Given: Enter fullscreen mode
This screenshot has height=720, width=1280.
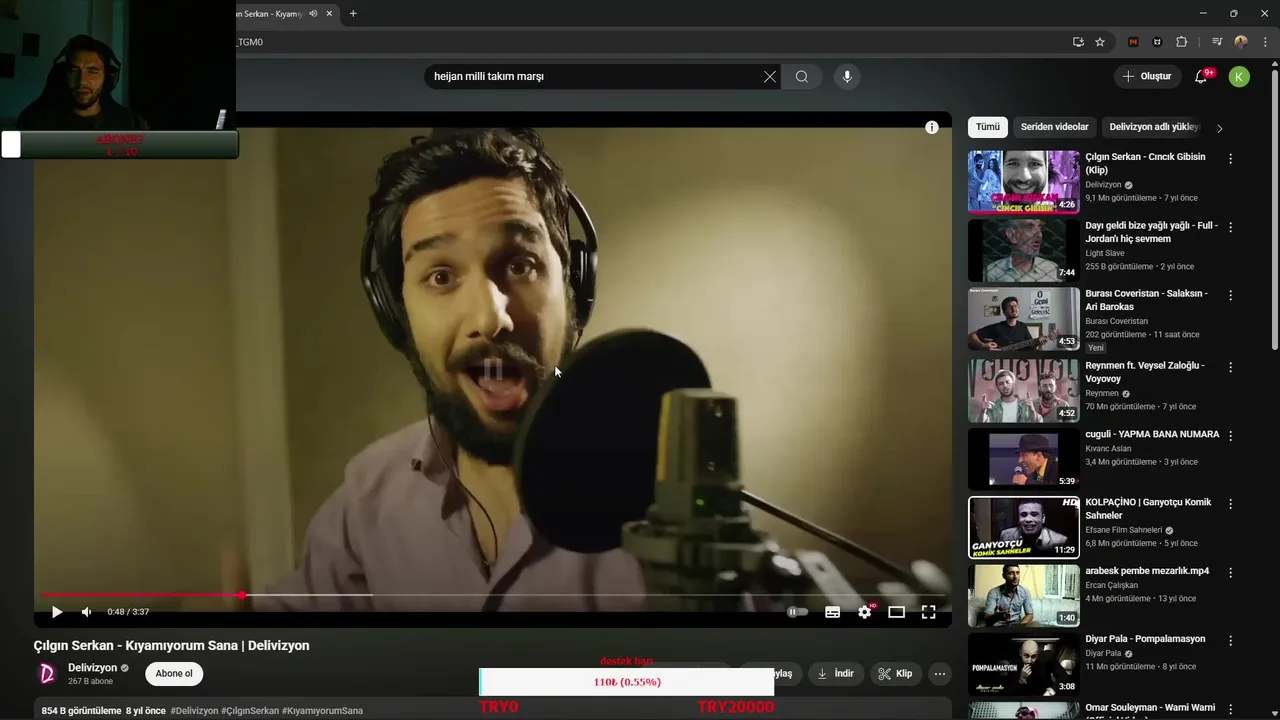Looking at the screenshot, I should pyautogui.click(x=929, y=612).
